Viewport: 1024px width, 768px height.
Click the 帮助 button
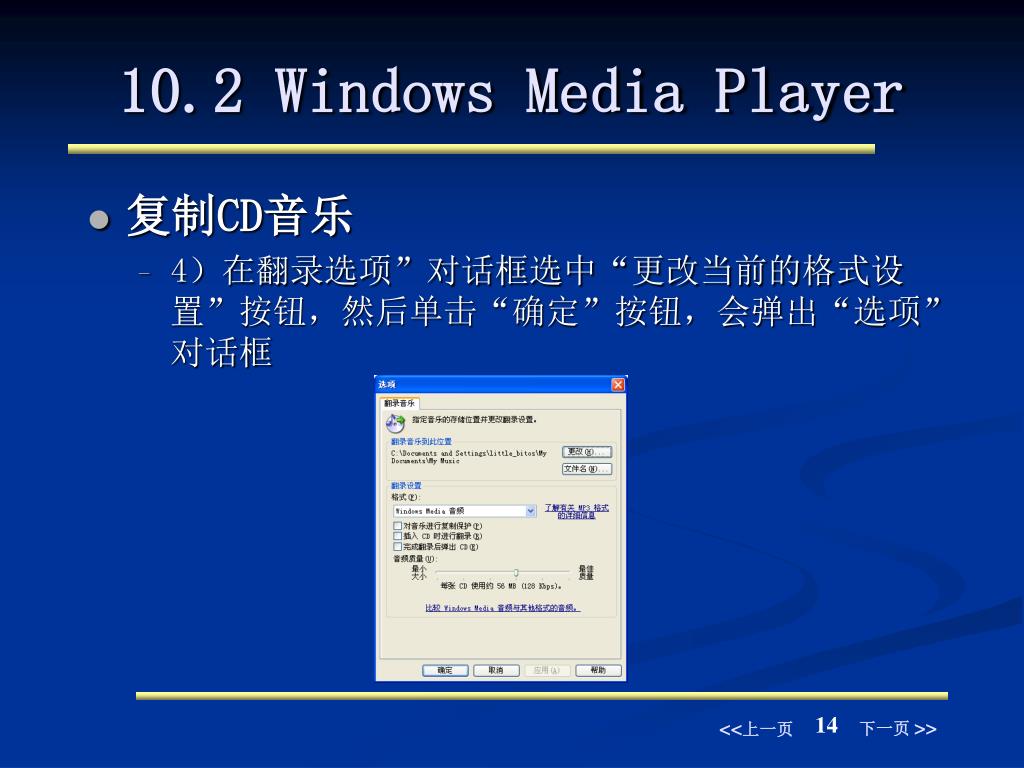(598, 670)
